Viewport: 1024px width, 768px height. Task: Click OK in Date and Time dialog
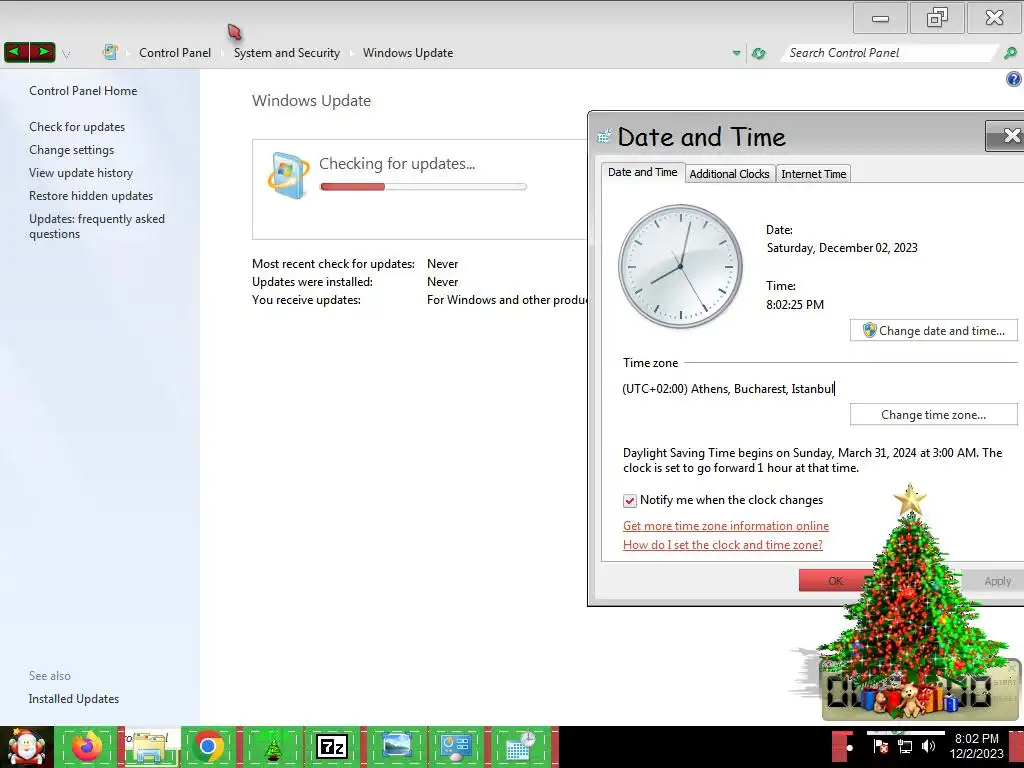click(x=835, y=581)
